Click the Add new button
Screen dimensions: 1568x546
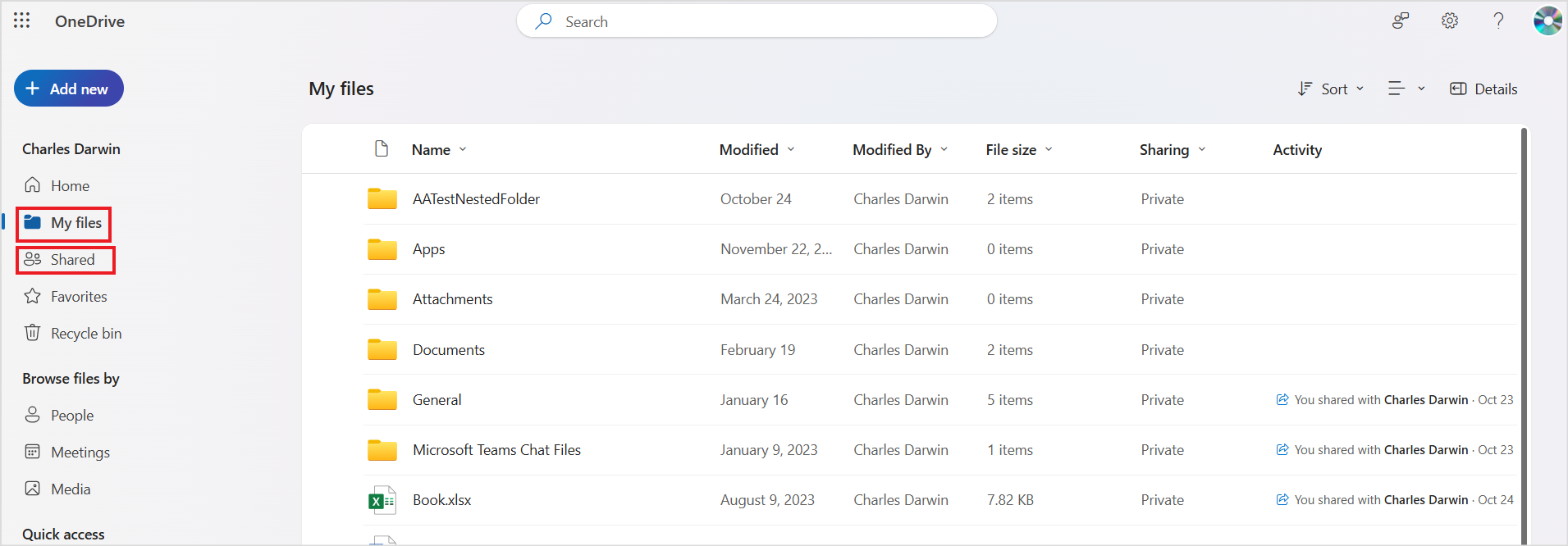click(x=69, y=89)
